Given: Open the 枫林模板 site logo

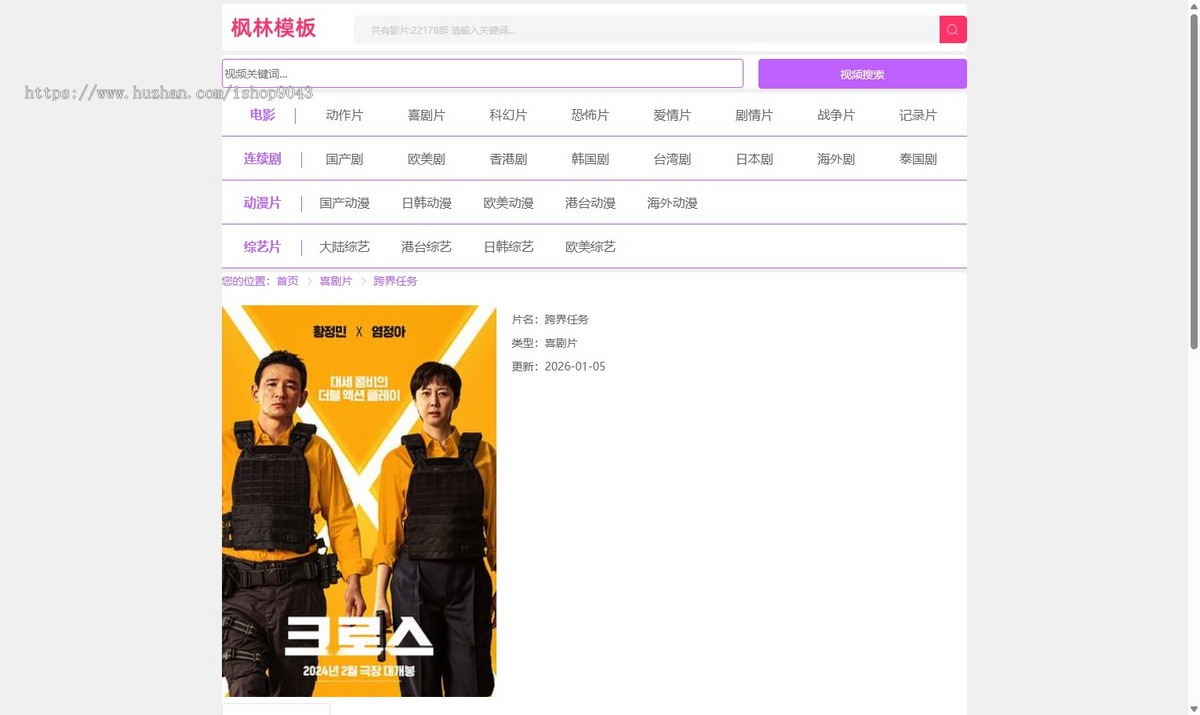Looking at the screenshot, I should [273, 28].
